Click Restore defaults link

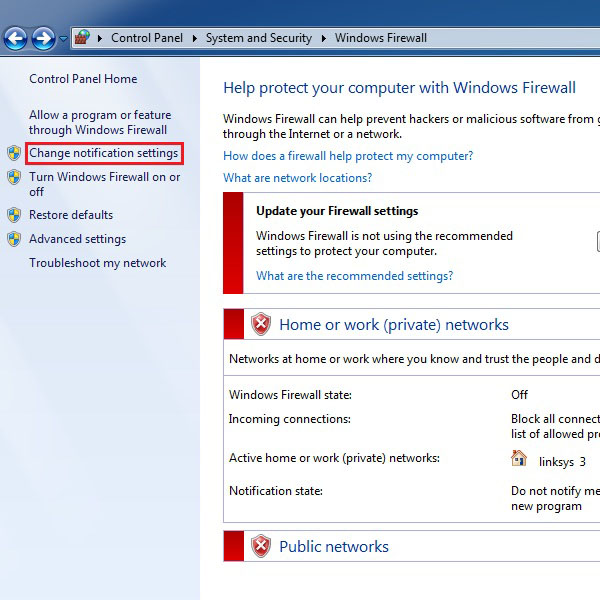click(71, 215)
